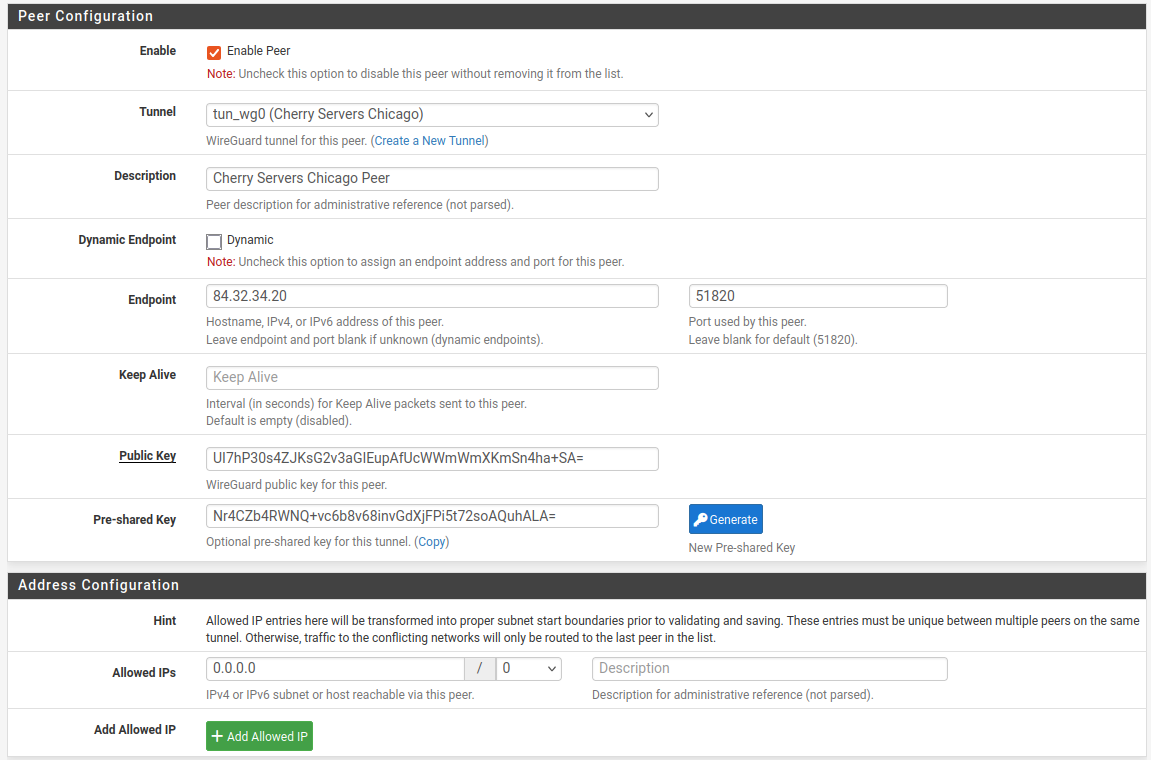
Task: Click the Copy link for the pre-shared key
Action: coord(432,542)
